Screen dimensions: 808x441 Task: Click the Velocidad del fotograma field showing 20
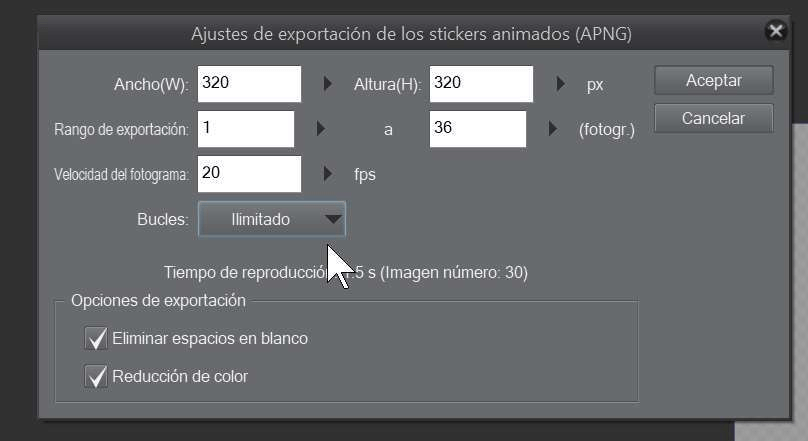point(249,174)
